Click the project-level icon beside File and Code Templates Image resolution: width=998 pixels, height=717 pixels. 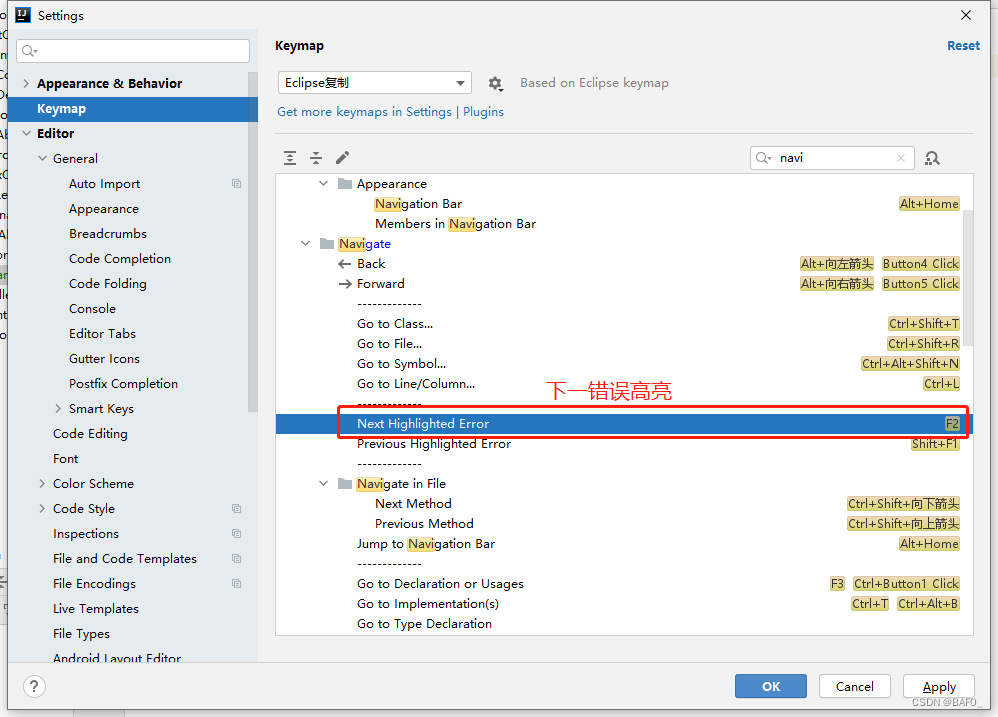tap(237, 559)
